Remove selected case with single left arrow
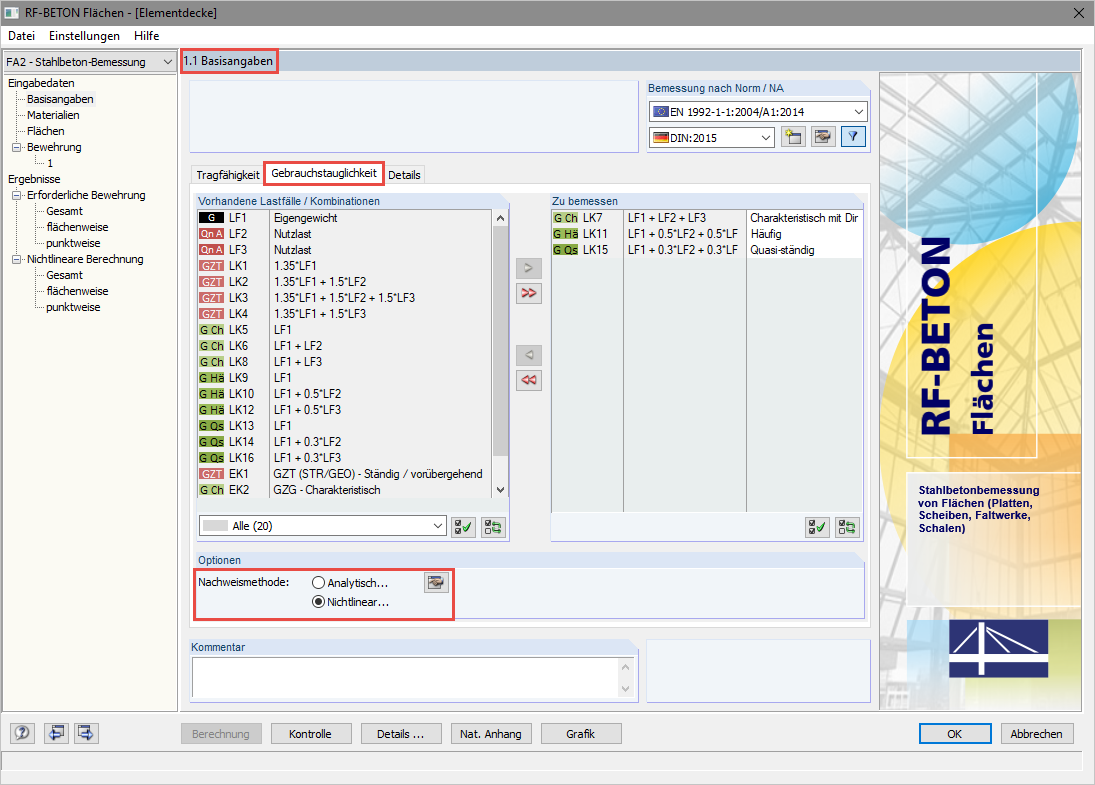Image resolution: width=1095 pixels, height=785 pixels. tap(529, 355)
